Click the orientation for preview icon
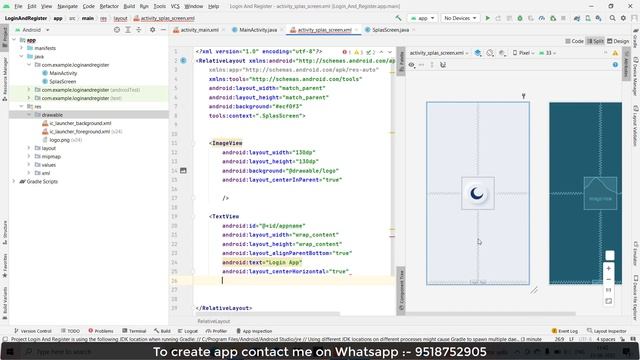This screenshot has width=640, height=360. tap(490, 53)
